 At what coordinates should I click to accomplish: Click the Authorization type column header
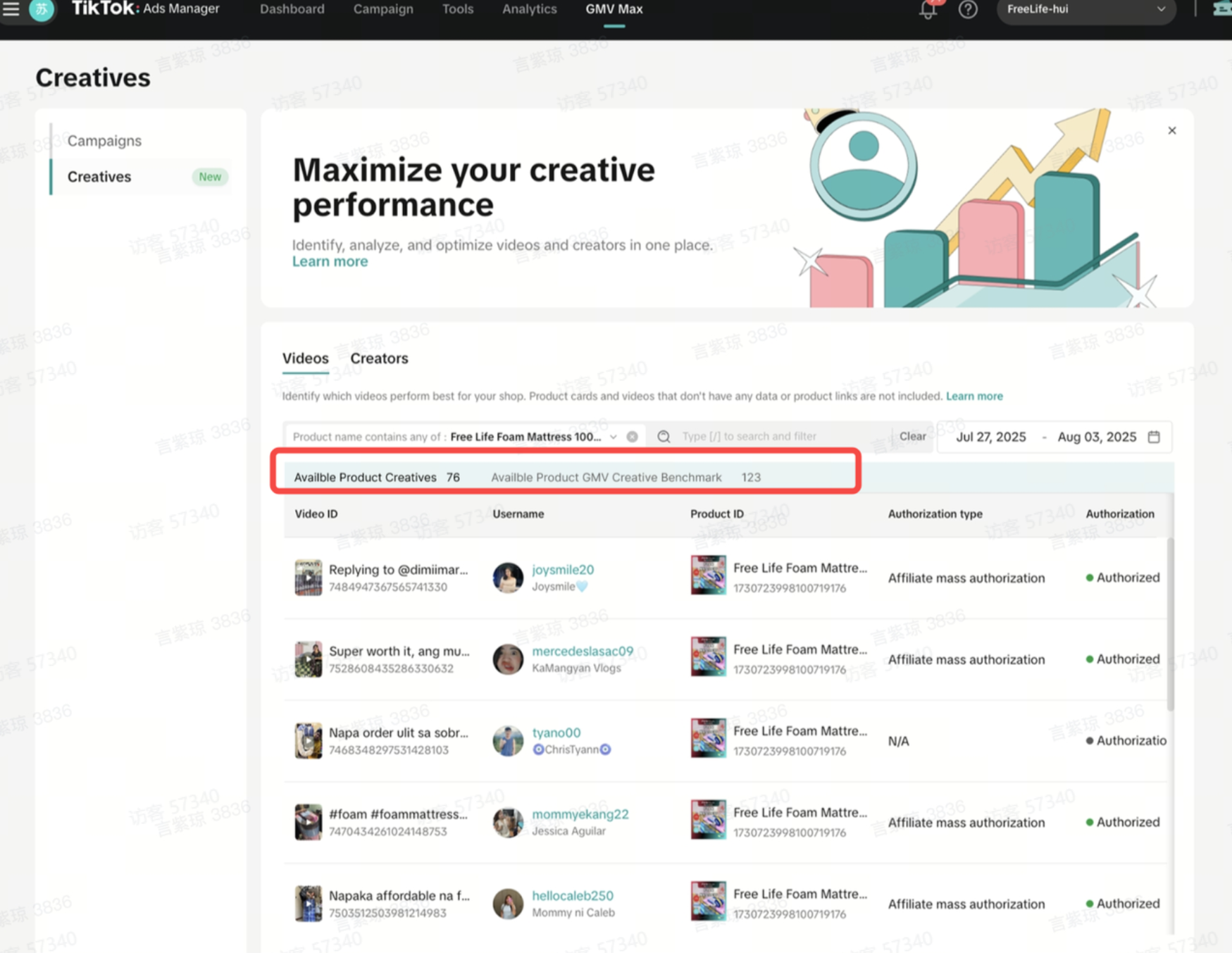[x=935, y=514]
